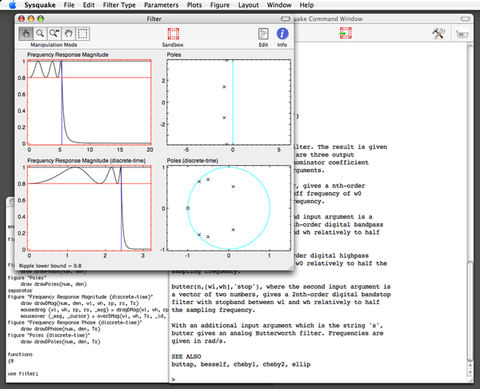Screen dimensions: 480x389
Task: Click the red sandbox icon in Command Window
Action: pyautogui.click(x=346, y=33)
